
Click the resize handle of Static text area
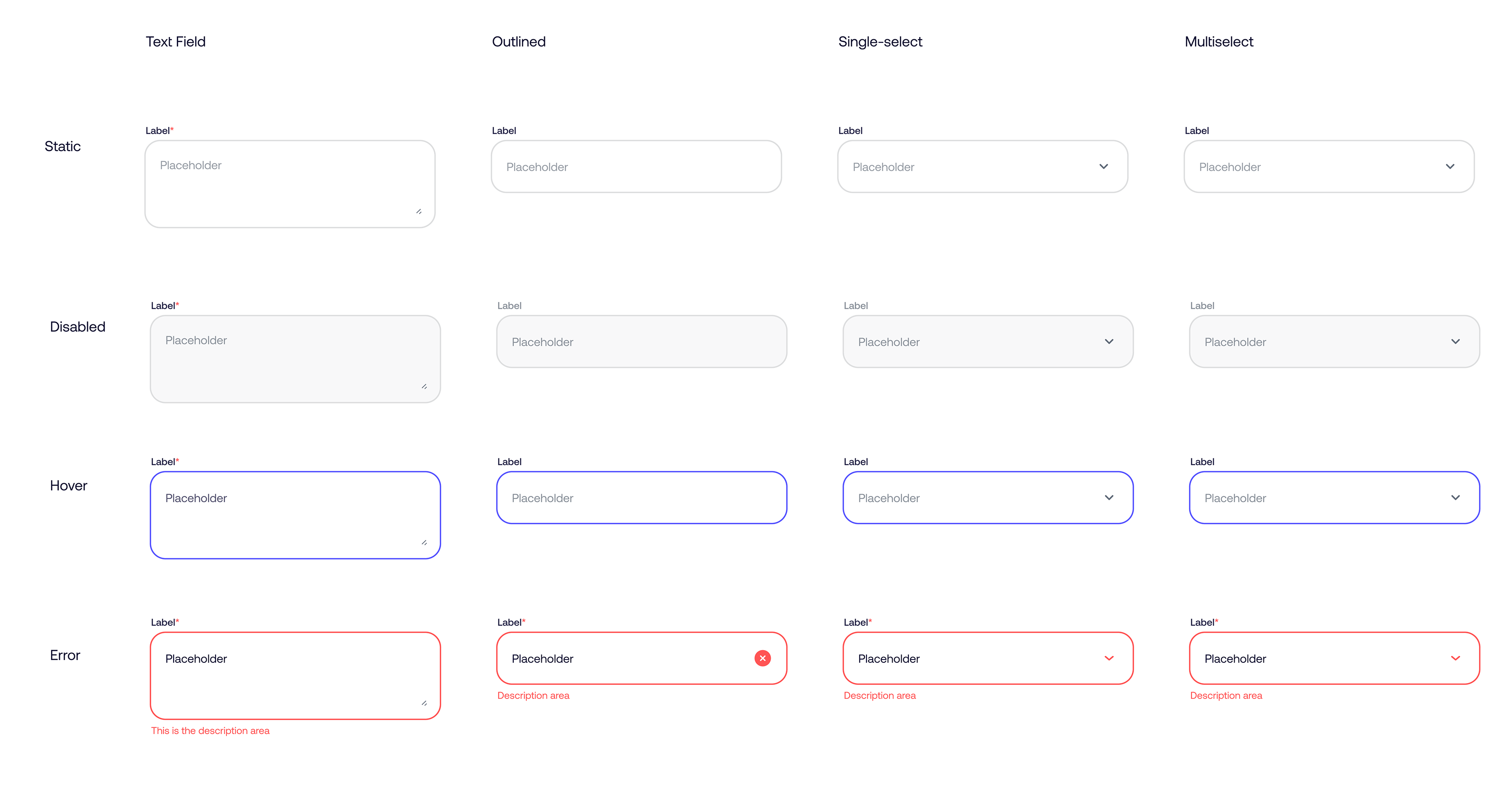pos(419,211)
